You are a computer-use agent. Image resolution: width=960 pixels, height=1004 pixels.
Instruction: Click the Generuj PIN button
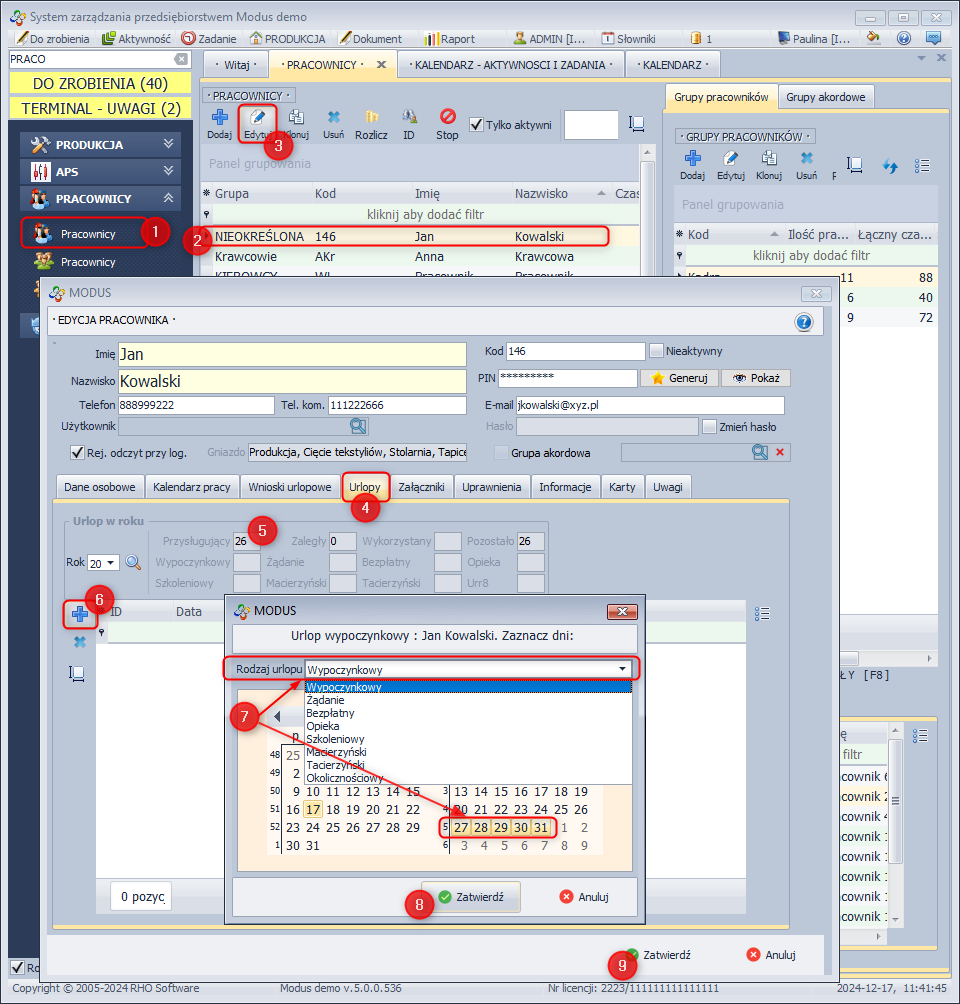click(679, 378)
